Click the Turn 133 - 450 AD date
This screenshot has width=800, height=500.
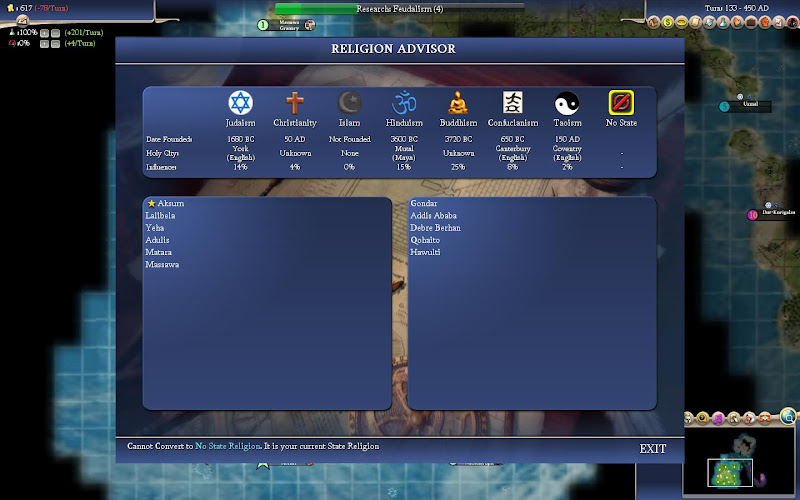coord(737,8)
